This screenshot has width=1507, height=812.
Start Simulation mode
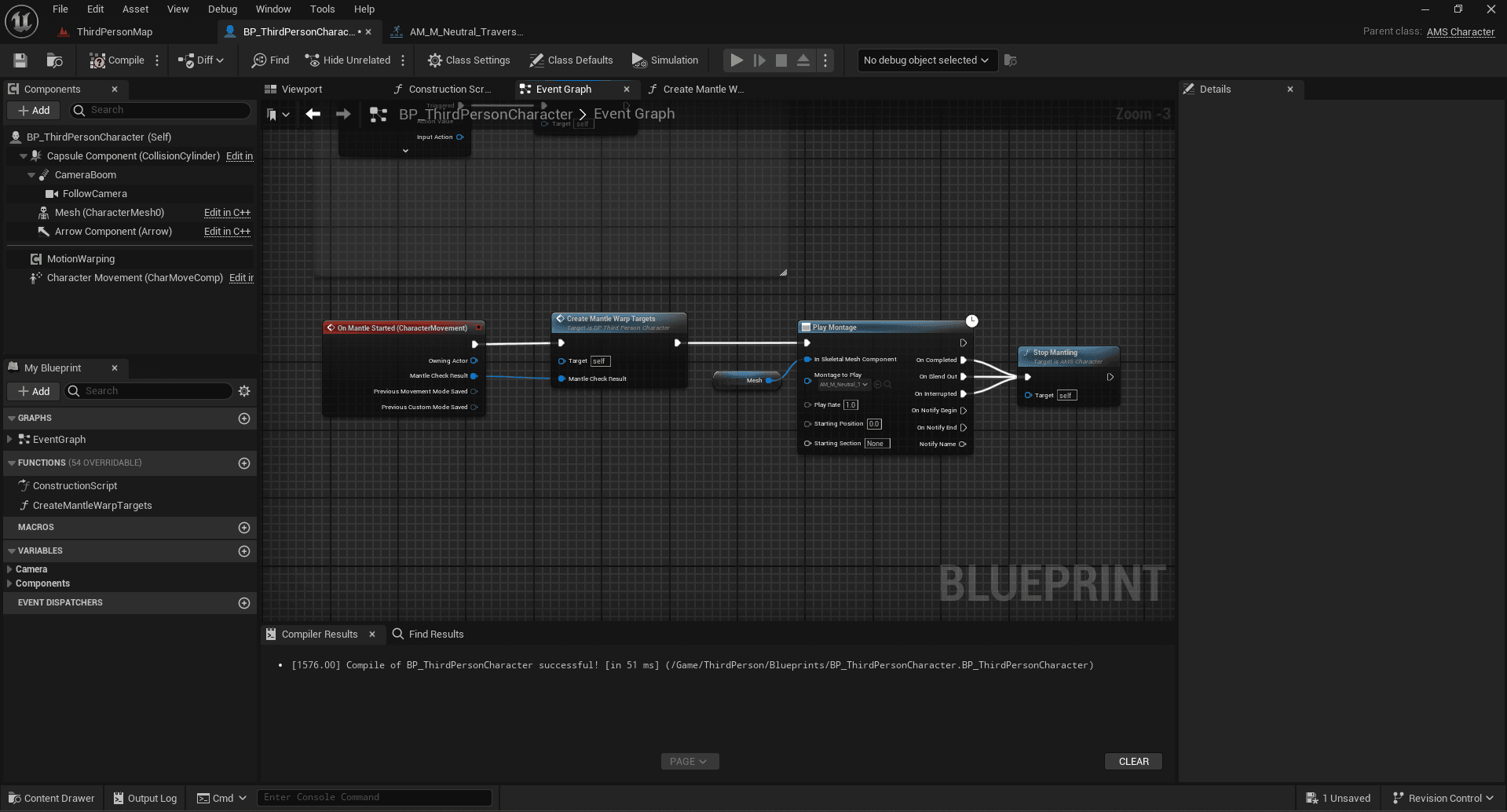point(665,60)
